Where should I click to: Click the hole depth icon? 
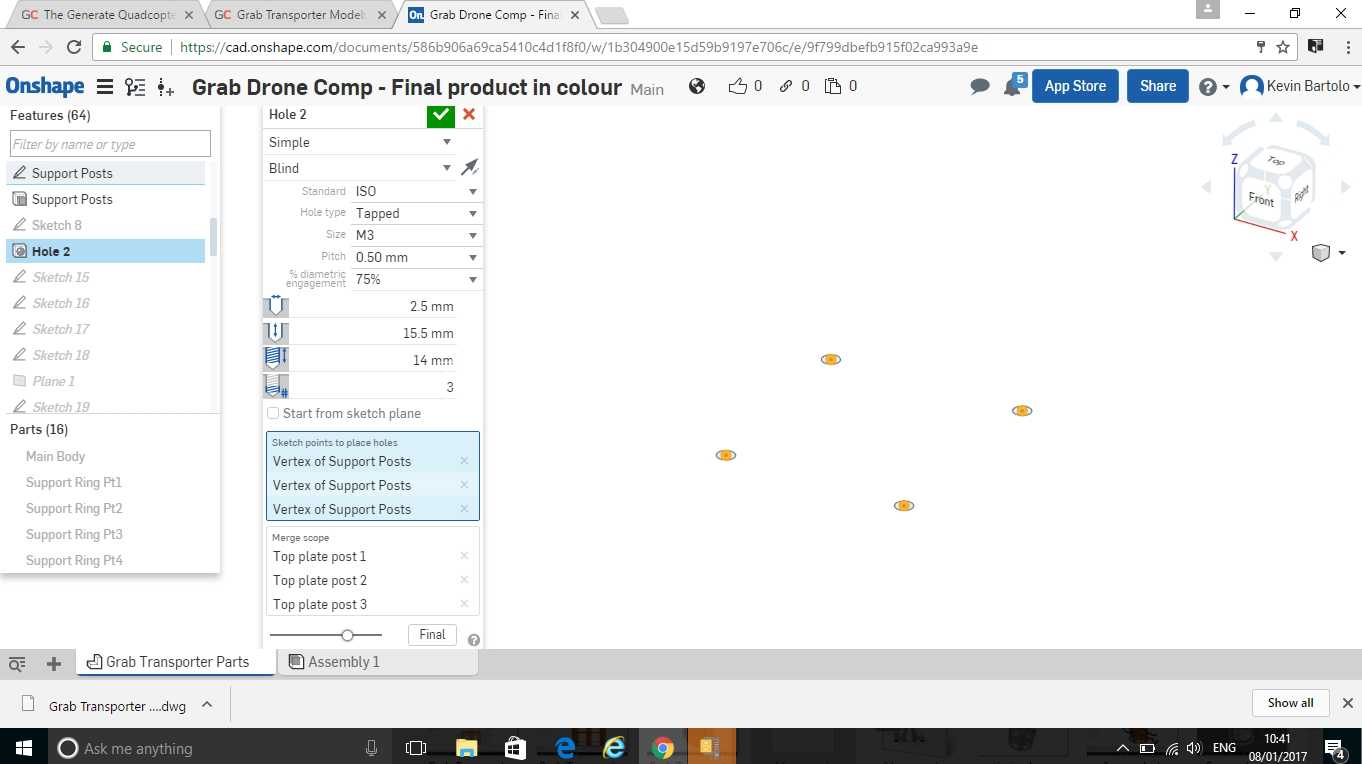pyautogui.click(x=276, y=333)
